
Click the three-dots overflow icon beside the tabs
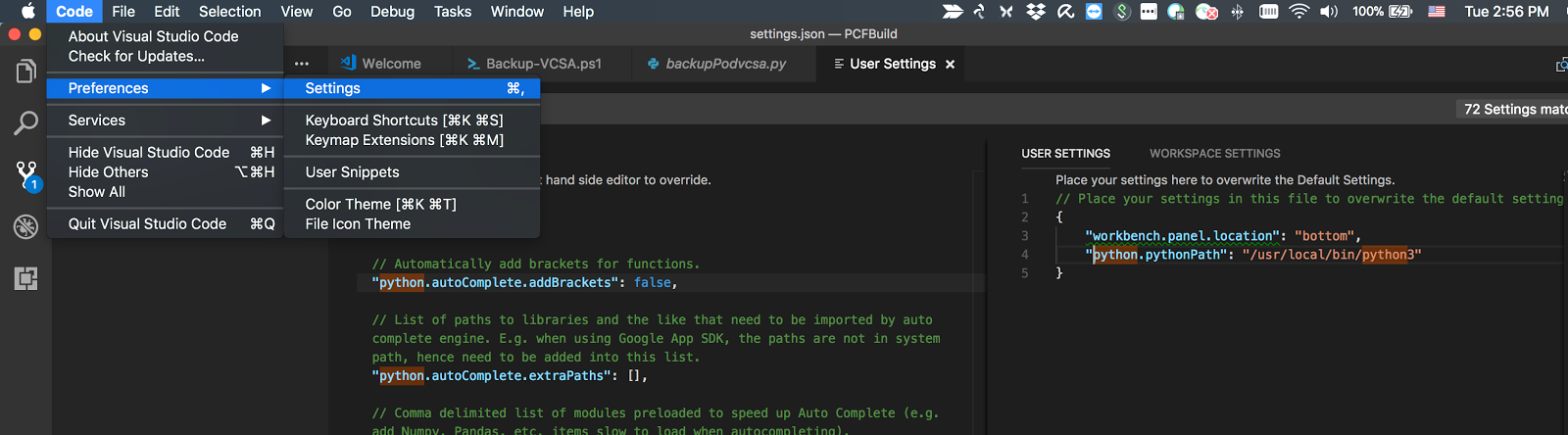[302, 64]
